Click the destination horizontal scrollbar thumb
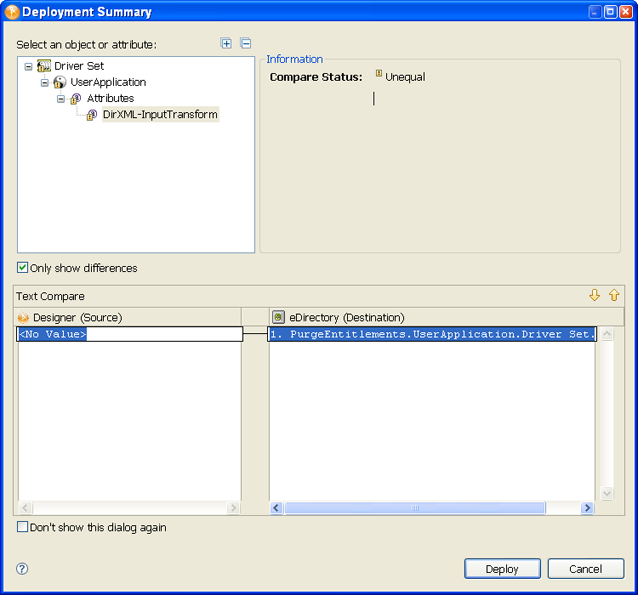638x595 pixels. point(415,508)
